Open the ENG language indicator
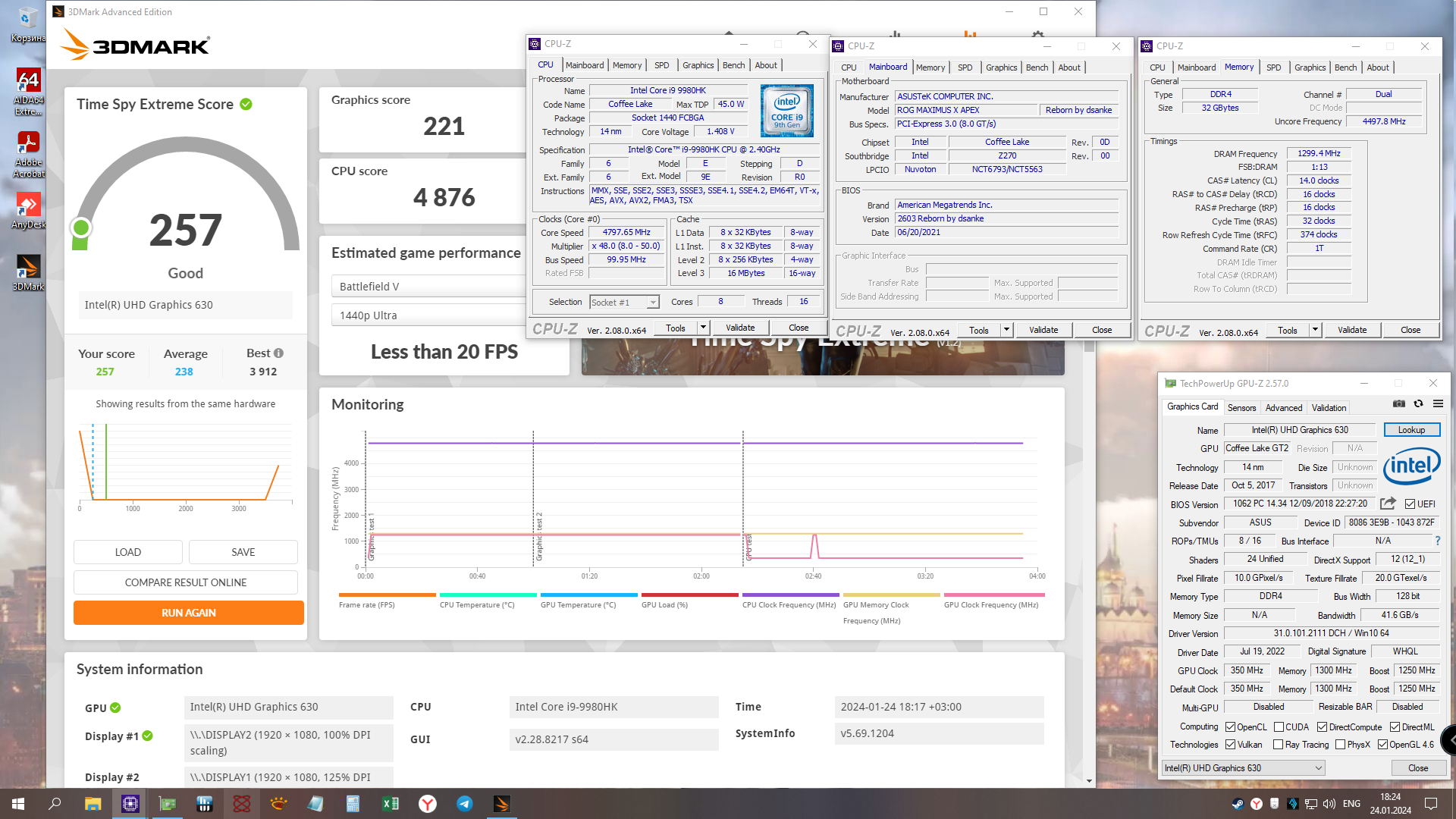 point(1351,804)
